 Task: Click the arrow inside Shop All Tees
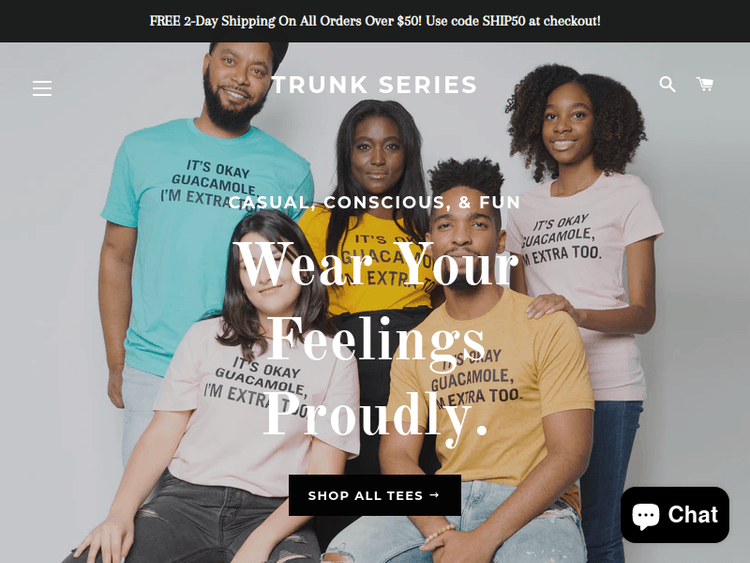(x=434, y=495)
